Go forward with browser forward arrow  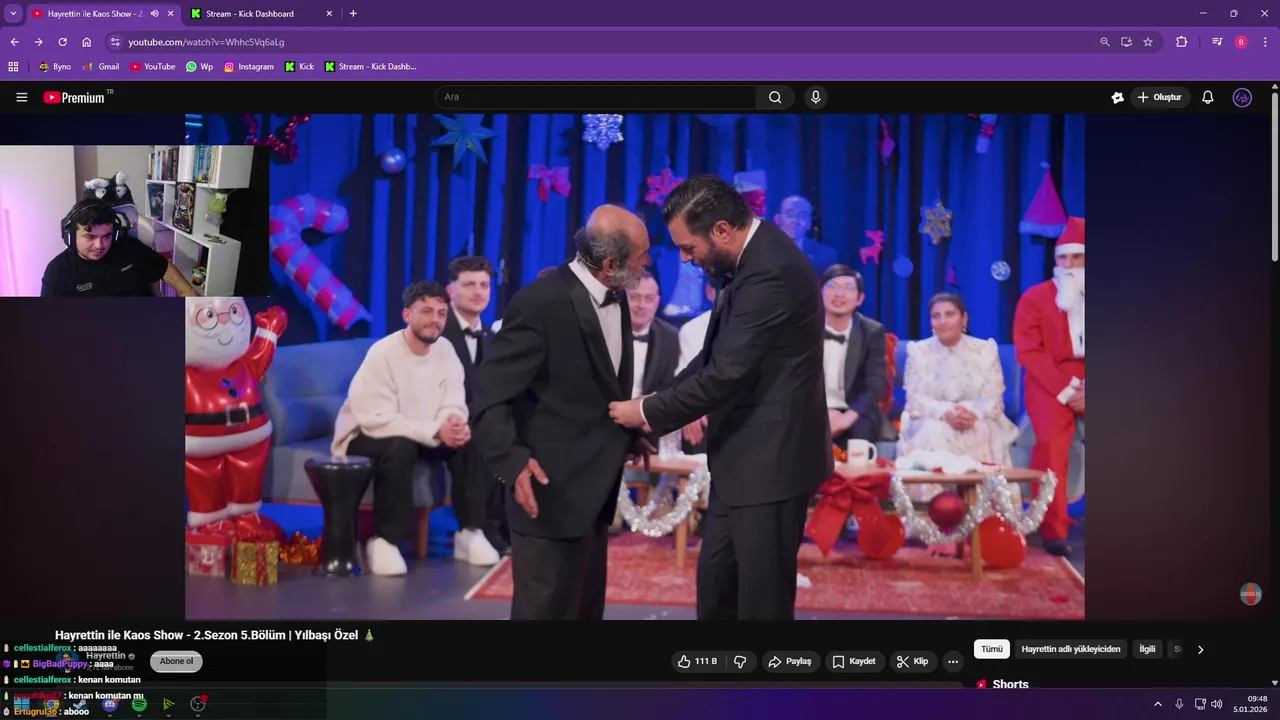(38, 42)
